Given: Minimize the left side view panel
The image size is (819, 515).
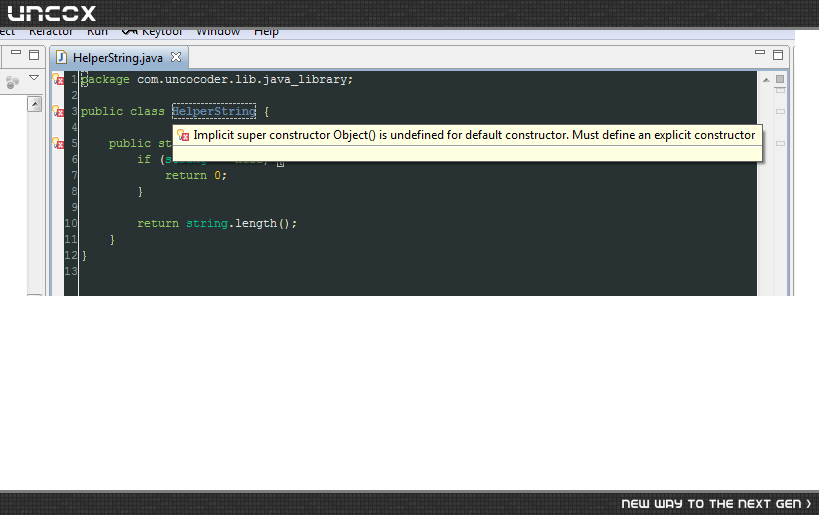Looking at the screenshot, I should [x=16, y=53].
